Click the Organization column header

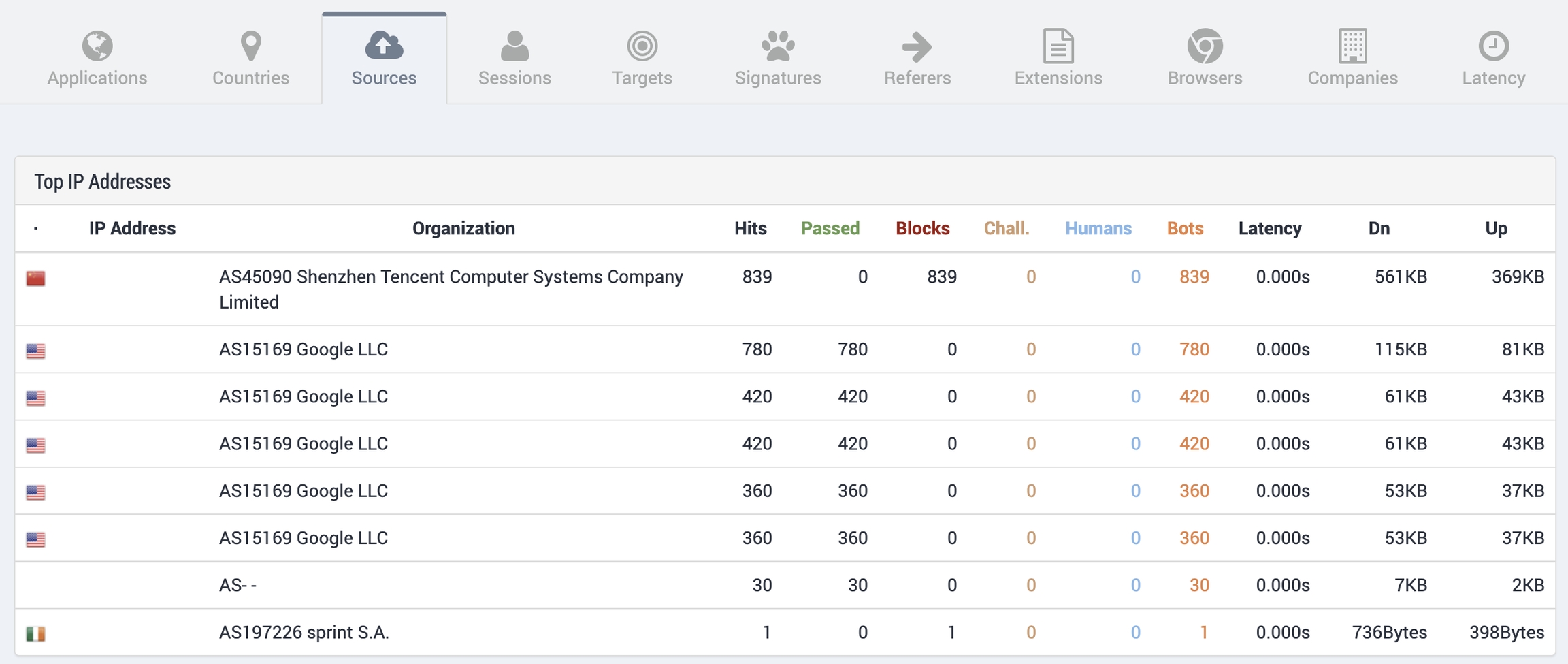click(463, 228)
